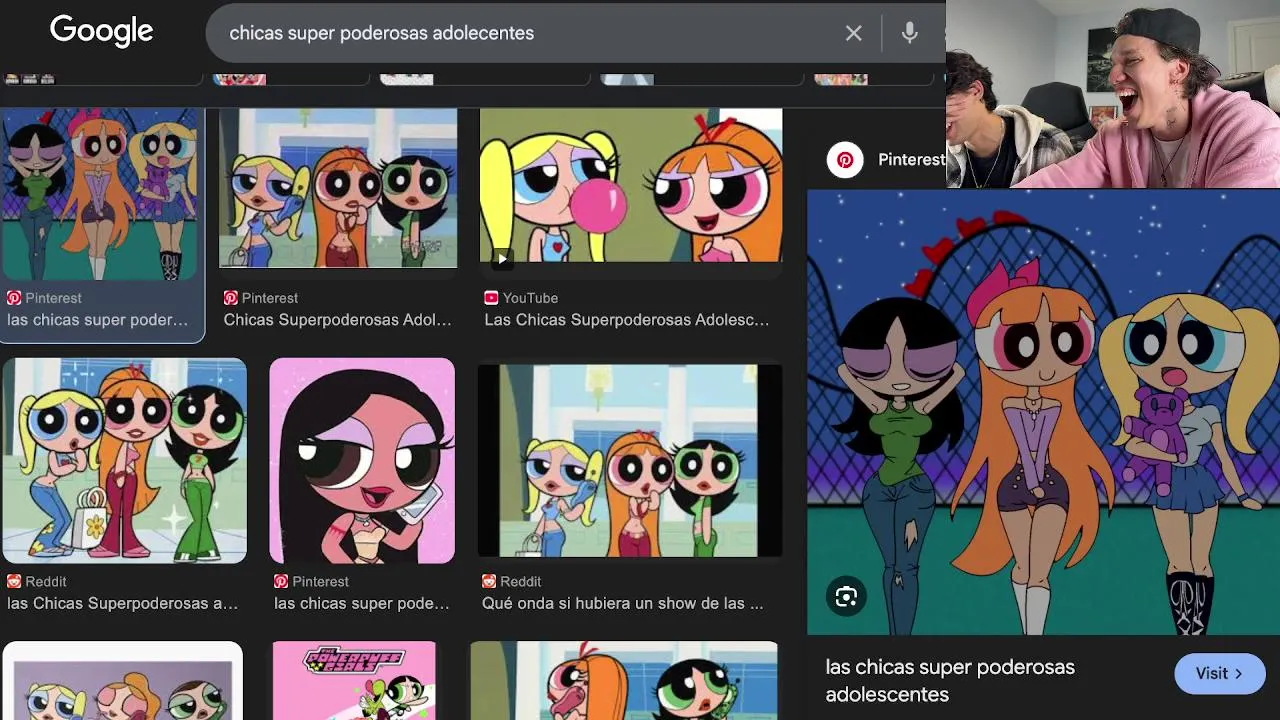Open title 'las chicas super poderosas adolecentes' in preview
The image size is (1280, 720).
pyautogui.click(x=950, y=680)
